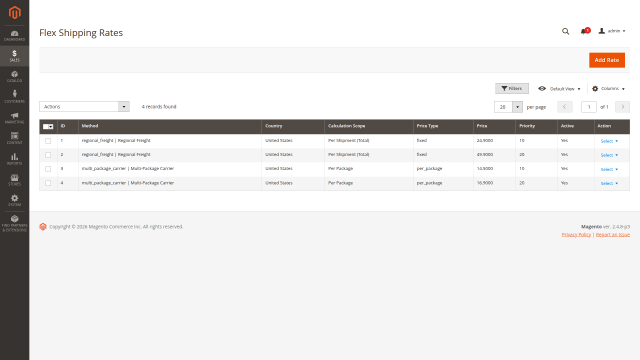
Task: Open the admin account menu
Action: pos(612,31)
